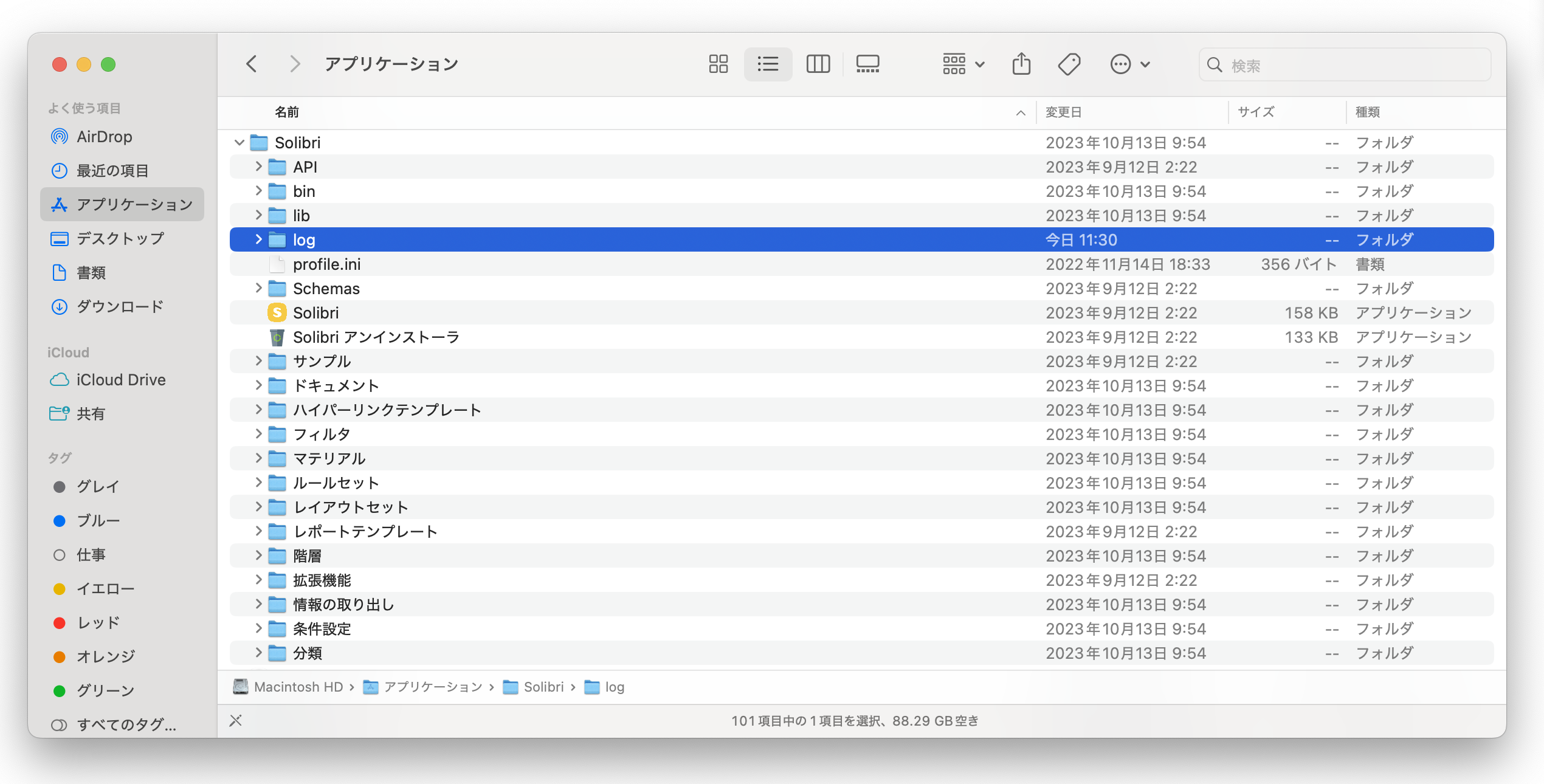Click the log row's 今日 11:30 date
This screenshot has height=784, width=1544.
pyautogui.click(x=1081, y=240)
